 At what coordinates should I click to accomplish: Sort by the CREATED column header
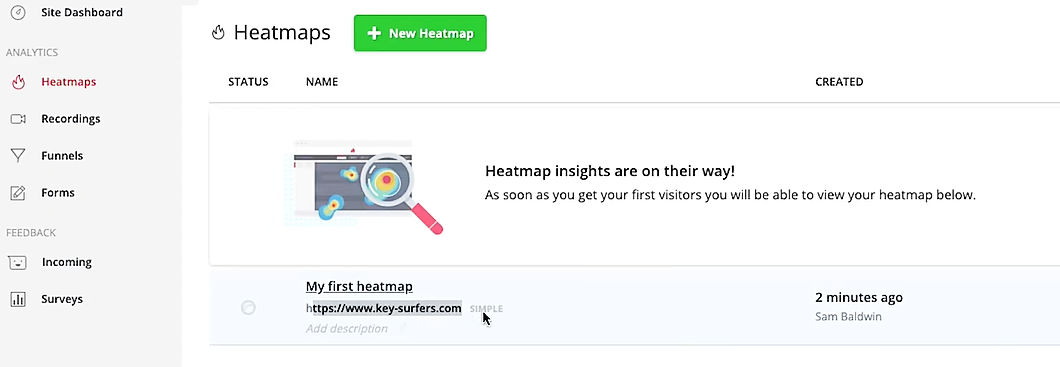[x=839, y=82]
